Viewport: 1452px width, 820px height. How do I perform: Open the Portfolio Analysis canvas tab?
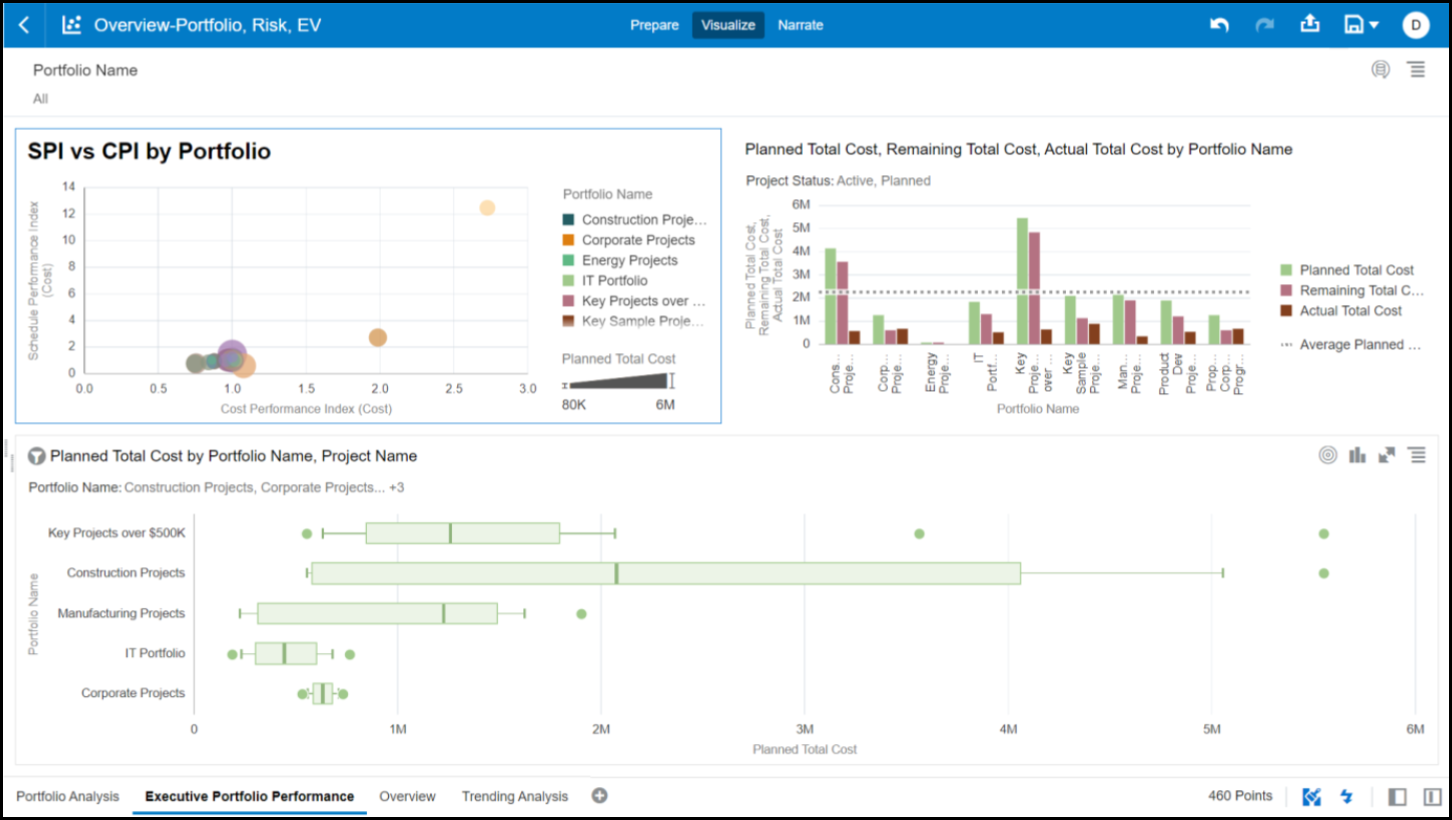tap(68, 796)
